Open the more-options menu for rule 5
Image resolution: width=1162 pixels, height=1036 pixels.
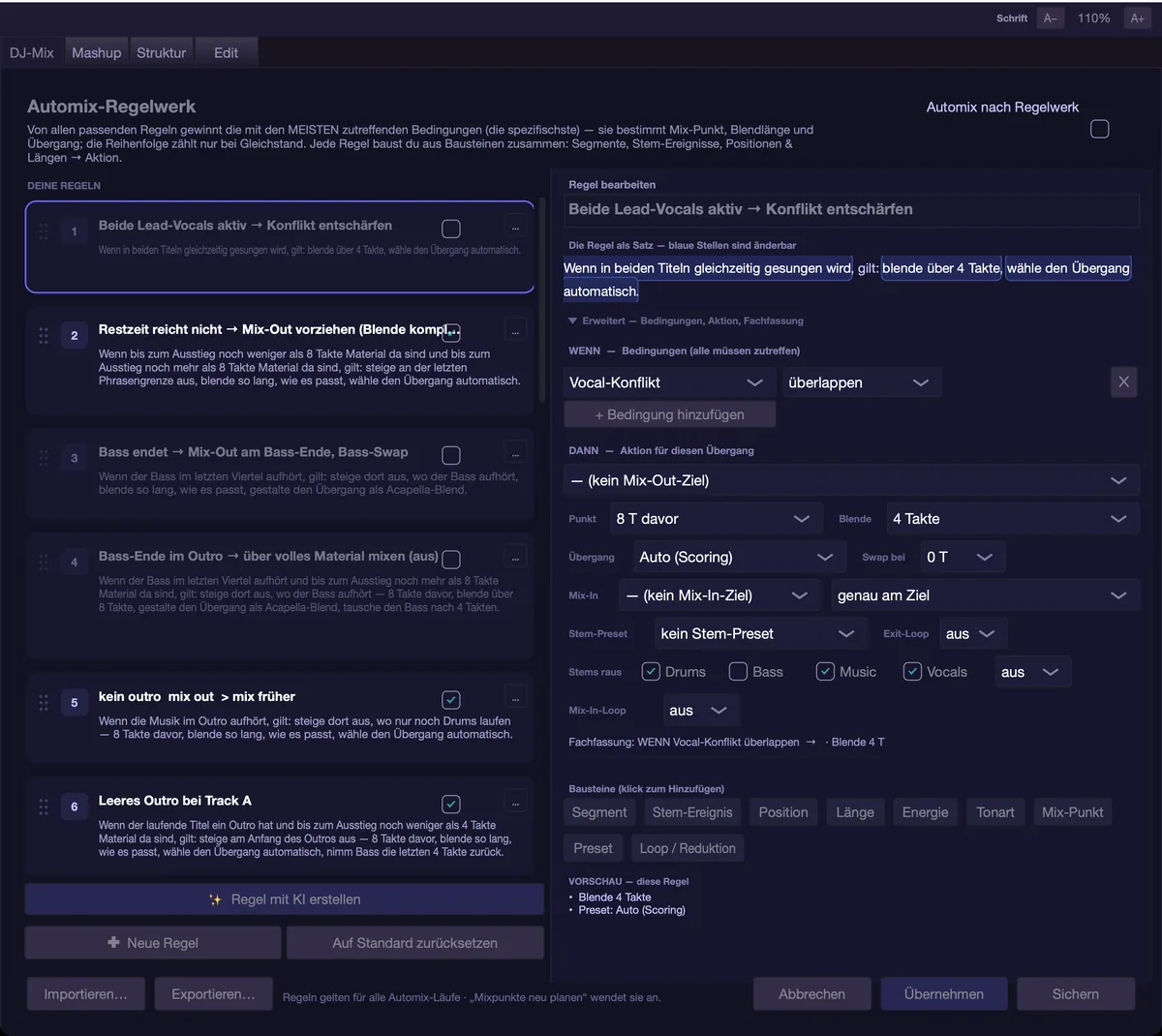[515, 698]
